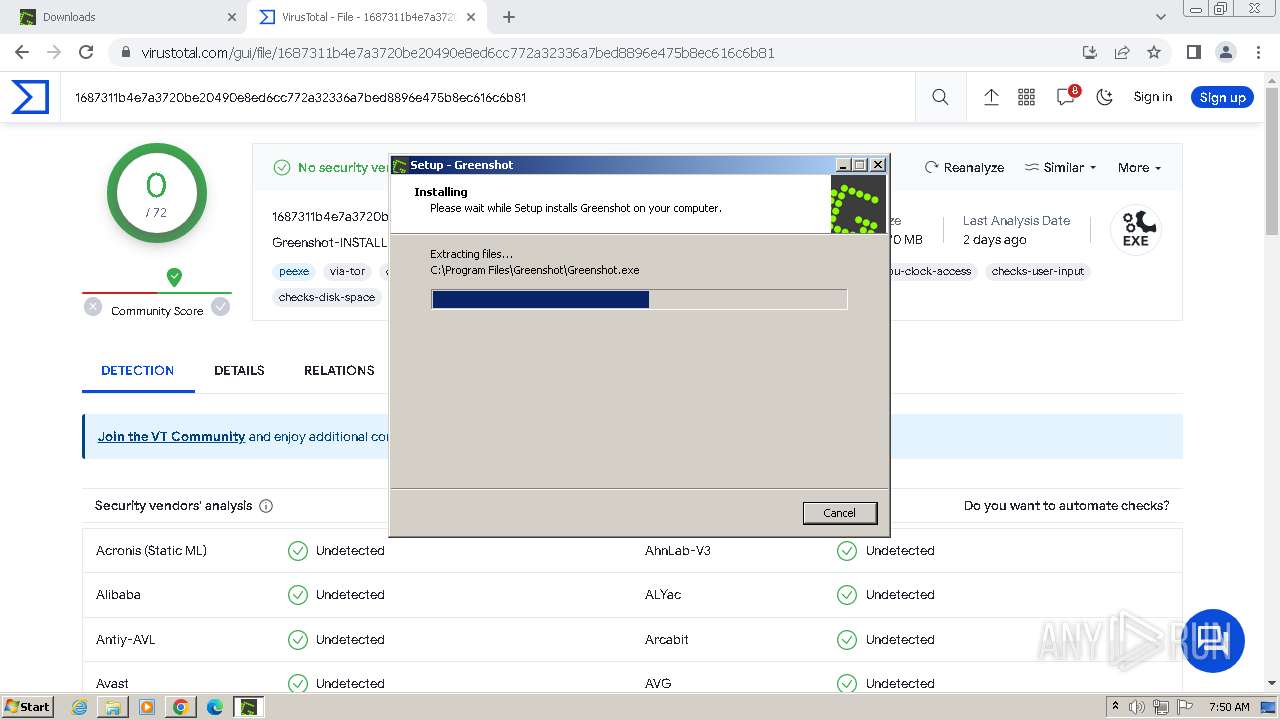Open the DETECTION tab
The image size is (1280, 720).
(138, 371)
